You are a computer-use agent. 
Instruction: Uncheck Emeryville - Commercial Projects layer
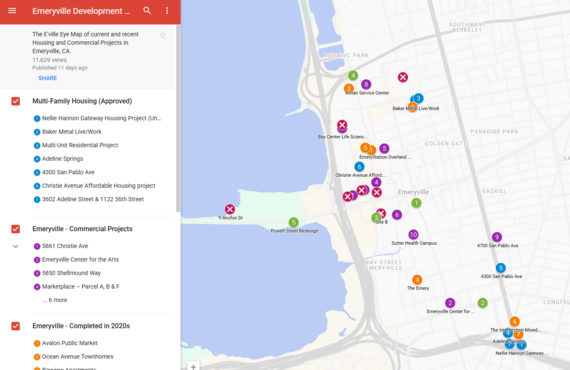(x=16, y=229)
